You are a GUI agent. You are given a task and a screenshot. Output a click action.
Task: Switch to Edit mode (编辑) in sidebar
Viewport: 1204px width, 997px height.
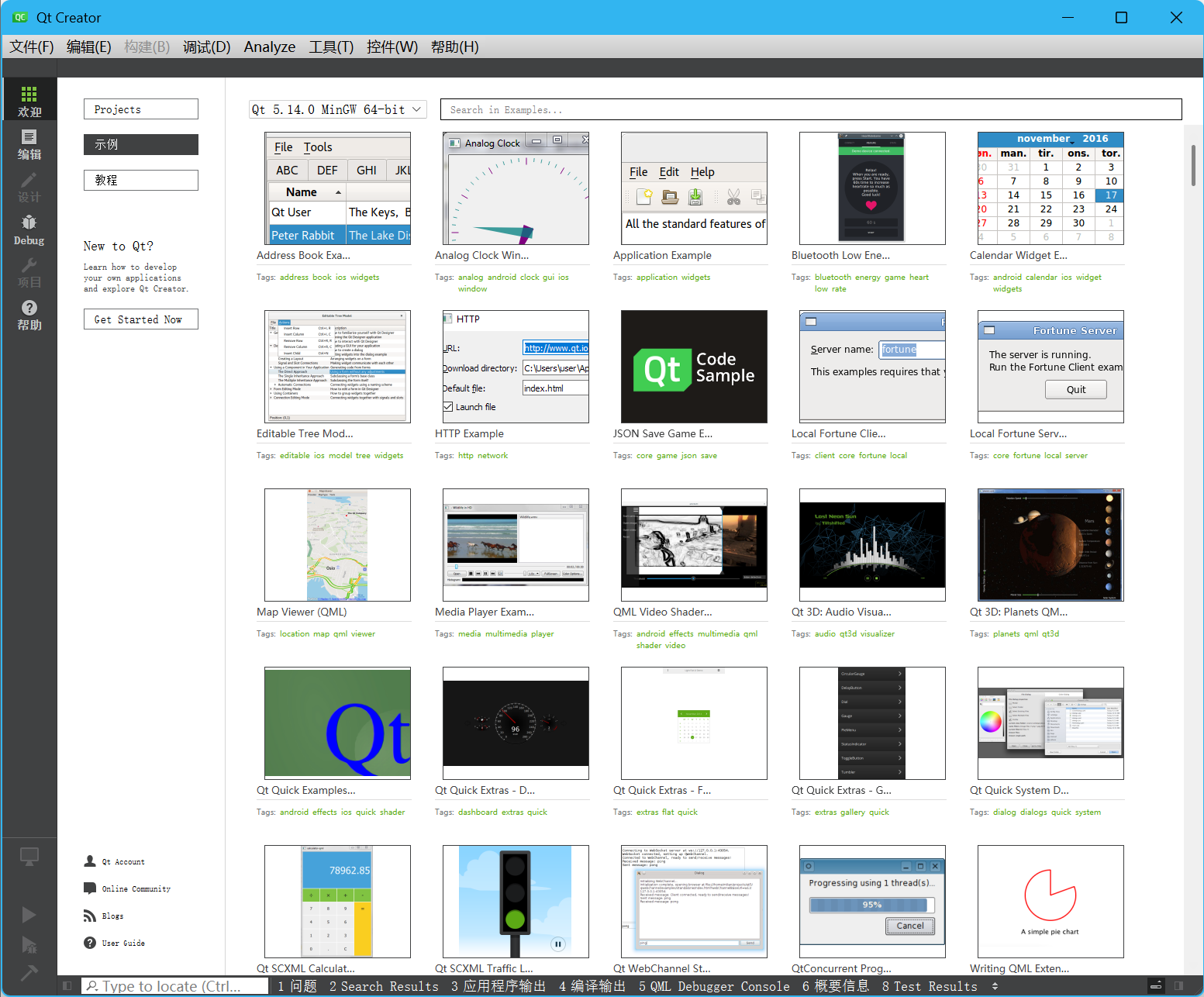coord(29,143)
